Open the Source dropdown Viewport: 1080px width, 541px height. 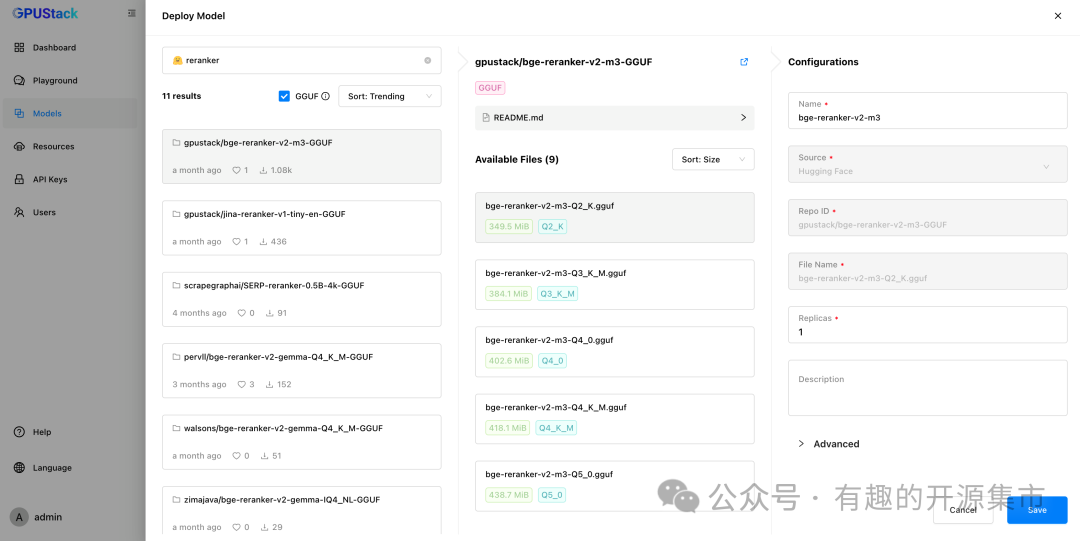click(x=928, y=165)
